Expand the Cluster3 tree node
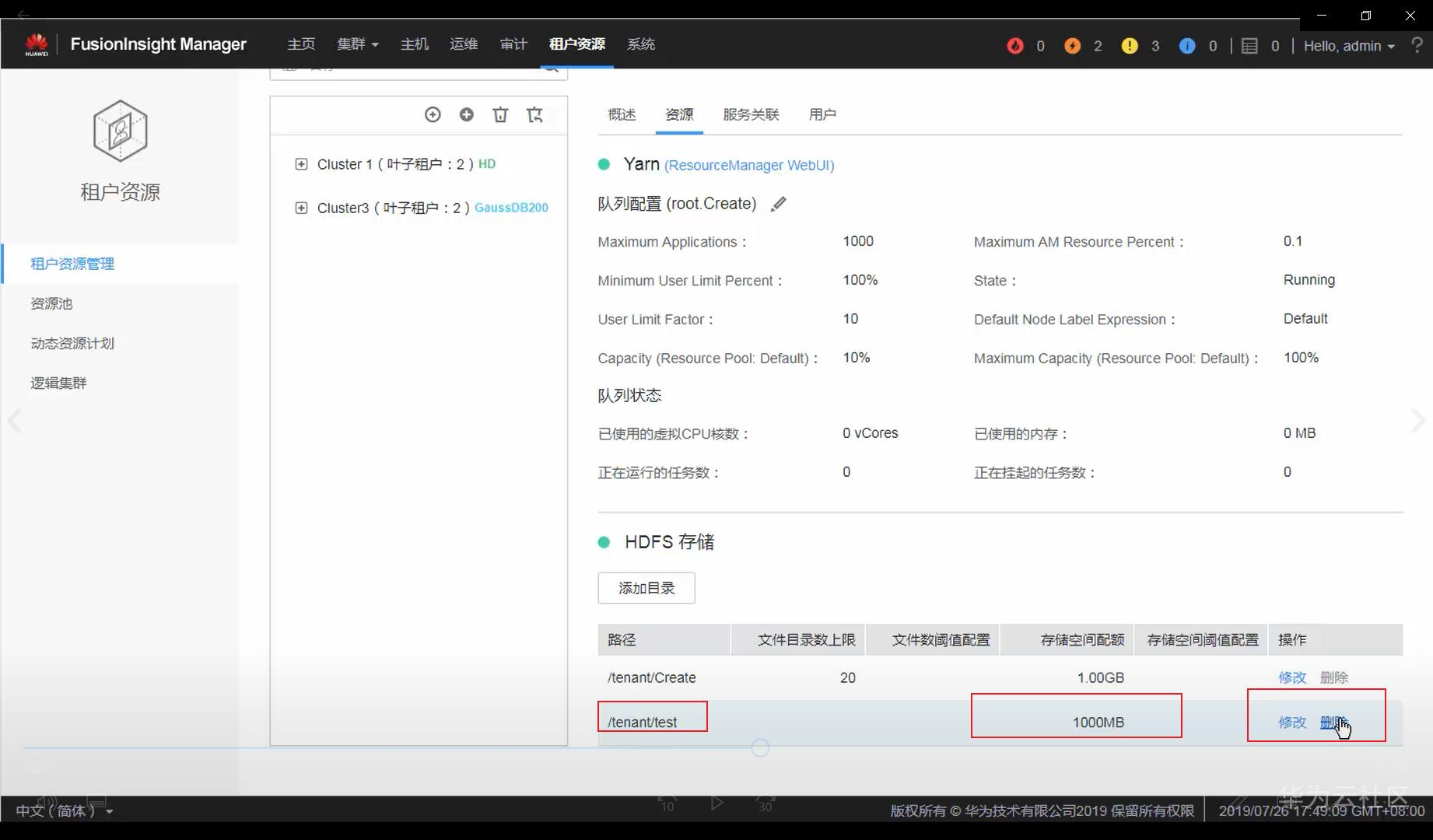The height and width of the screenshot is (840, 1433). (301, 208)
